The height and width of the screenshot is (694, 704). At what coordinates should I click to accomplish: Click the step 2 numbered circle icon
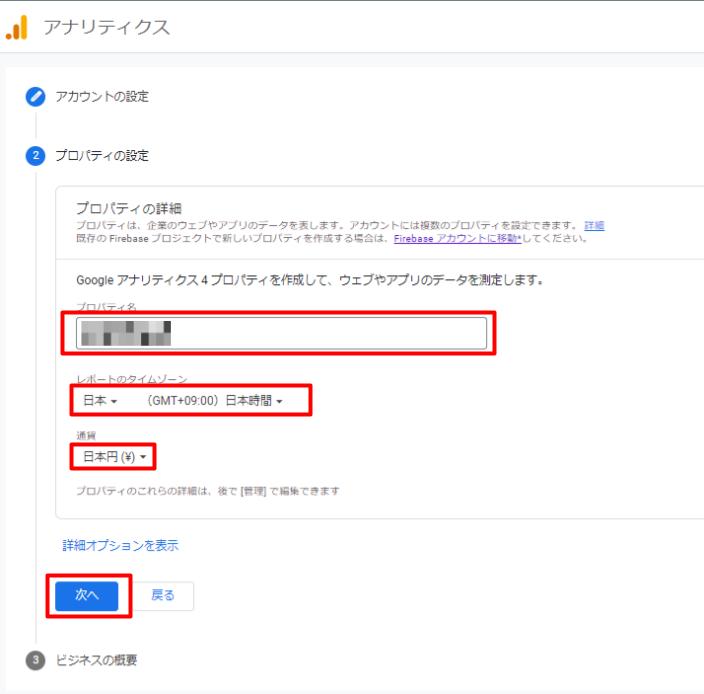[x=35, y=156]
